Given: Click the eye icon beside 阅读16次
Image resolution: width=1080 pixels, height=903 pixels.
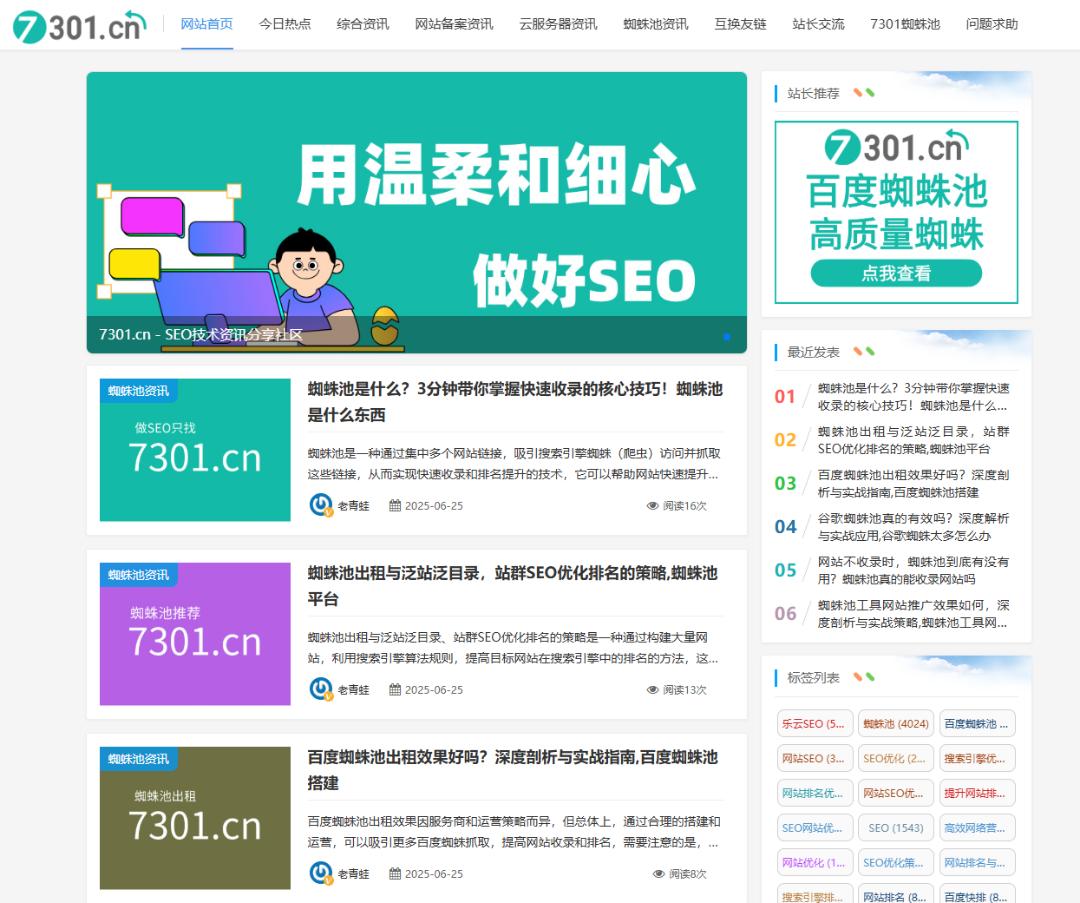Looking at the screenshot, I should pyautogui.click(x=652, y=506).
